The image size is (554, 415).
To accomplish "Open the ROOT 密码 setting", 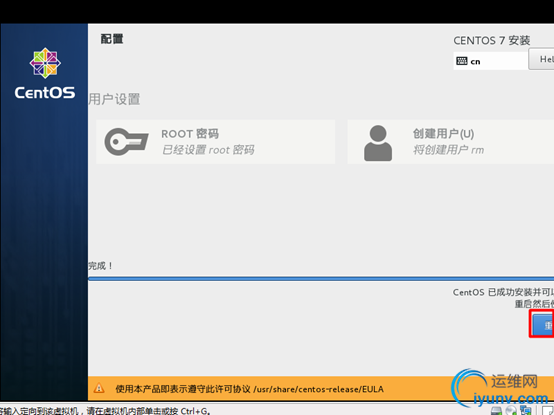I will [216, 142].
